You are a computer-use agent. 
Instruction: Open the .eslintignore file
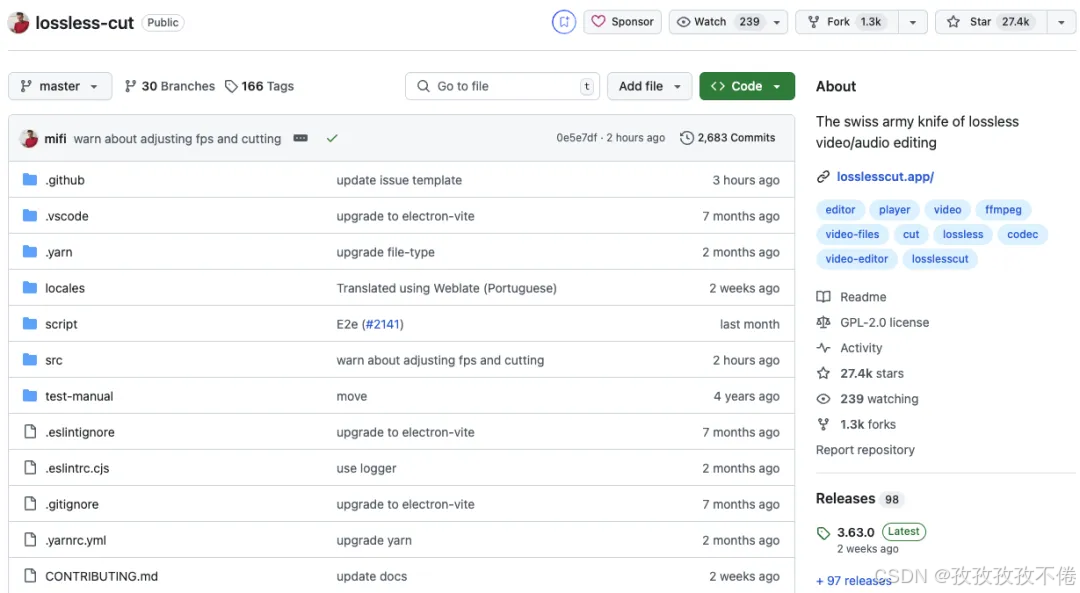[x=80, y=432]
